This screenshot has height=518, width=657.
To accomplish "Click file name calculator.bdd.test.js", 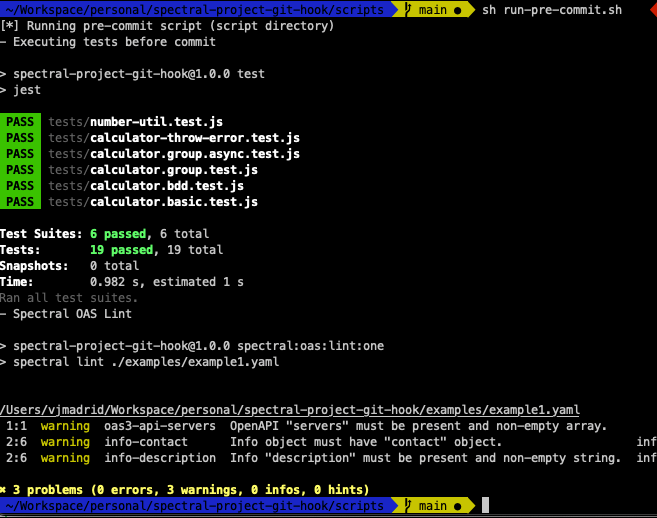I will 167,185.
